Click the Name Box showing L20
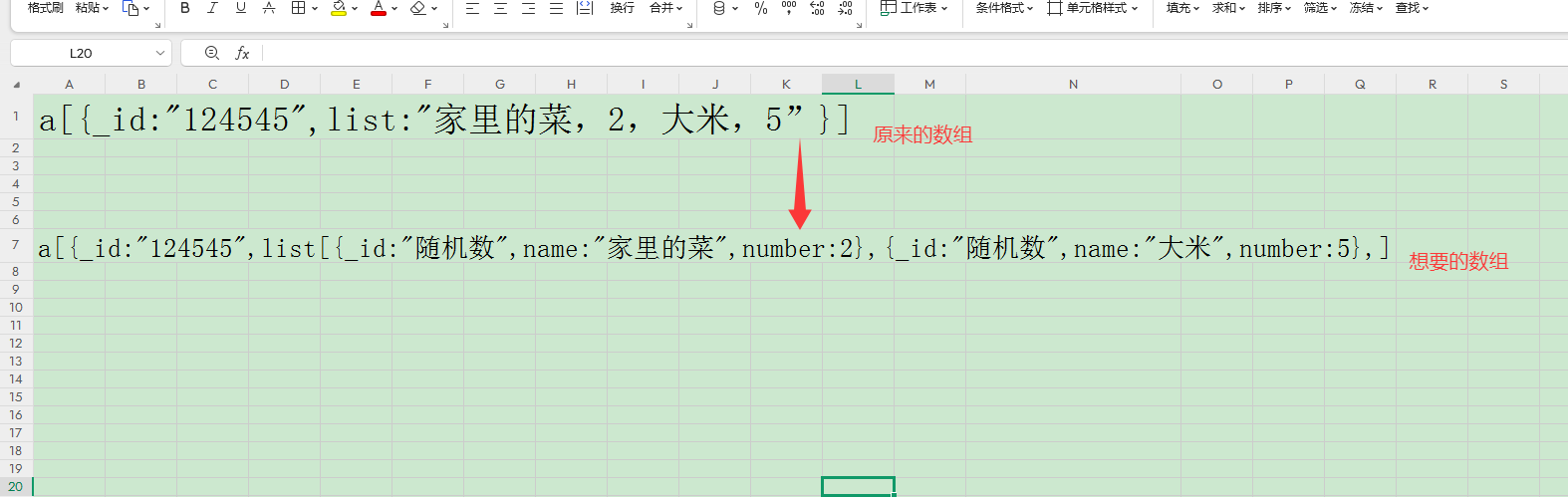This screenshot has width=1568, height=497. point(82,53)
